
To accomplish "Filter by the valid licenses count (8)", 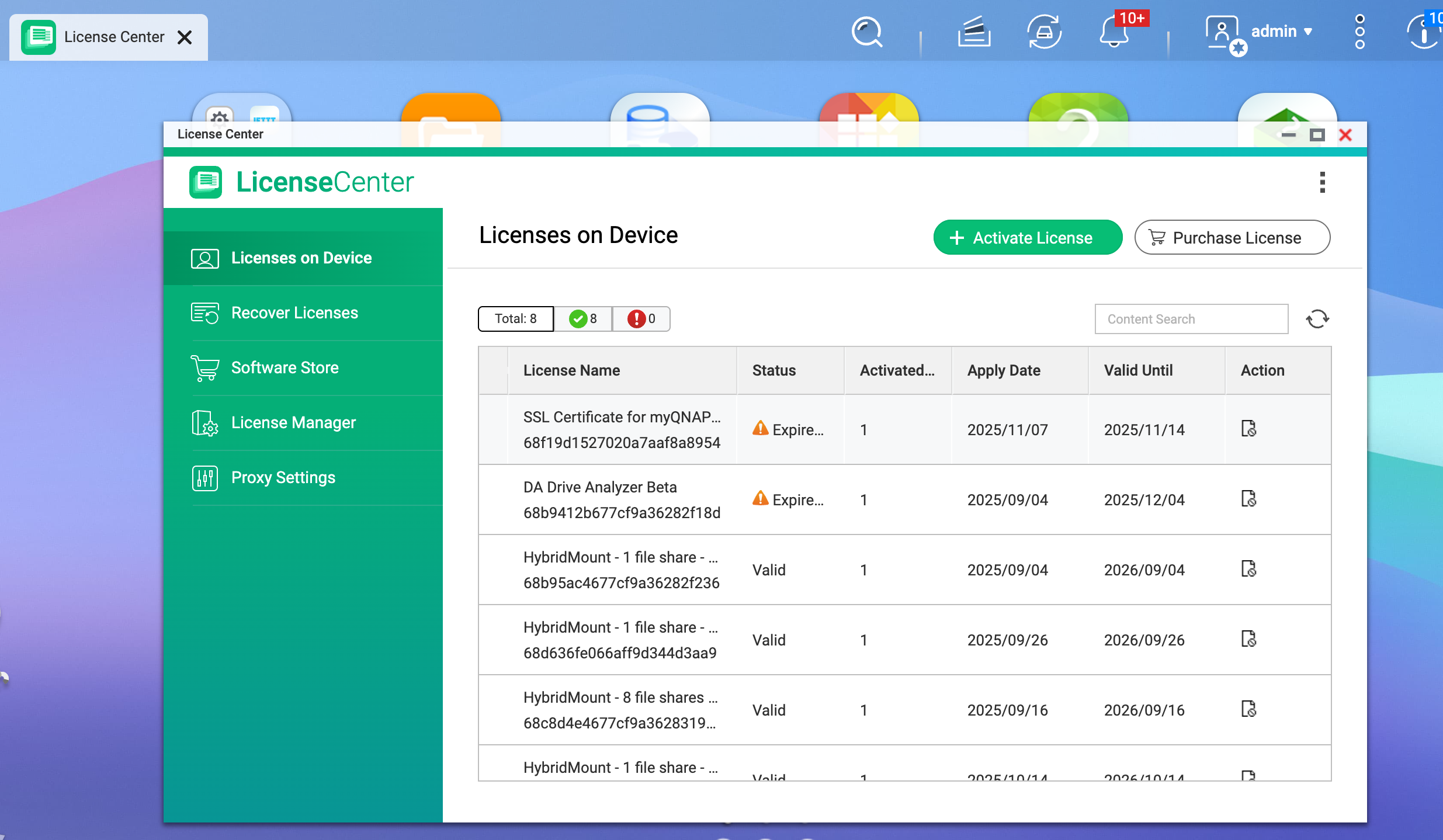I will pos(583,319).
